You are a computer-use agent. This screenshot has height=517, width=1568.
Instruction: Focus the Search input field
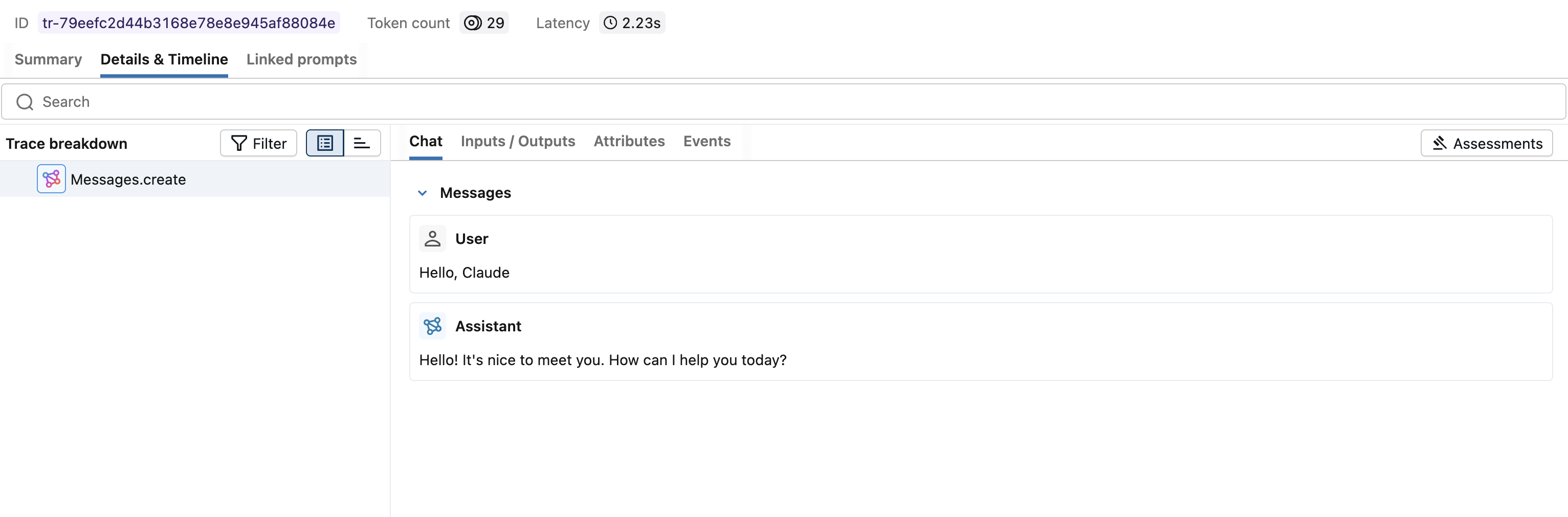(x=791, y=102)
